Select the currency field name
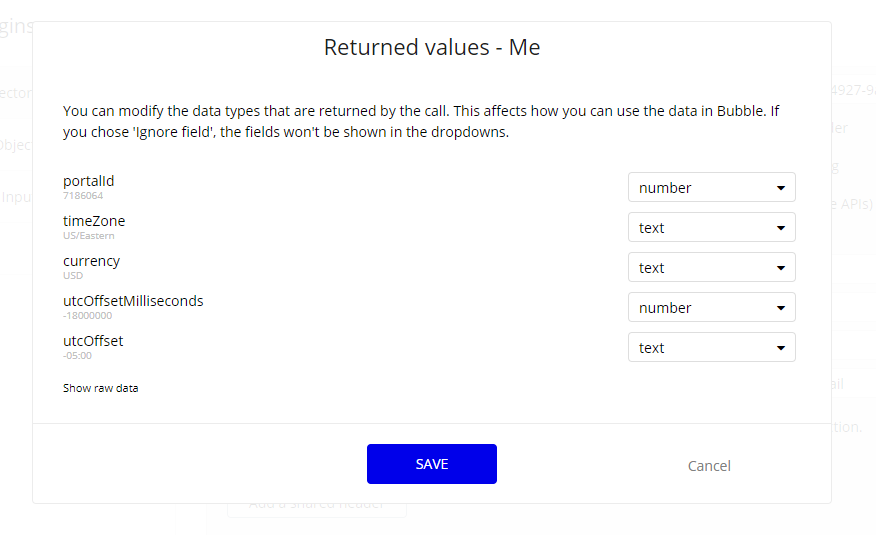This screenshot has width=876, height=535. tap(91, 261)
